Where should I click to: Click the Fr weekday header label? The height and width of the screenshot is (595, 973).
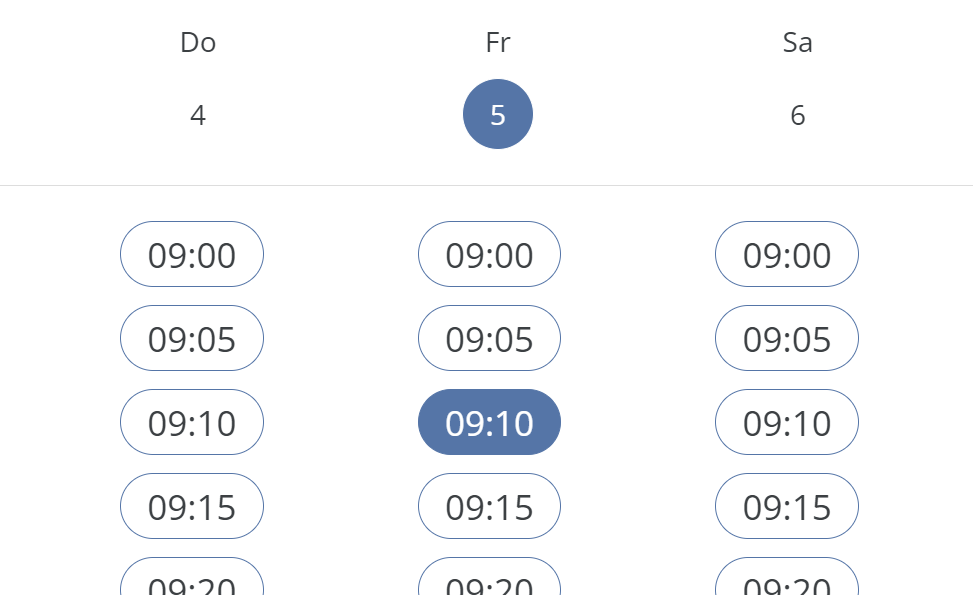pyautogui.click(x=498, y=42)
